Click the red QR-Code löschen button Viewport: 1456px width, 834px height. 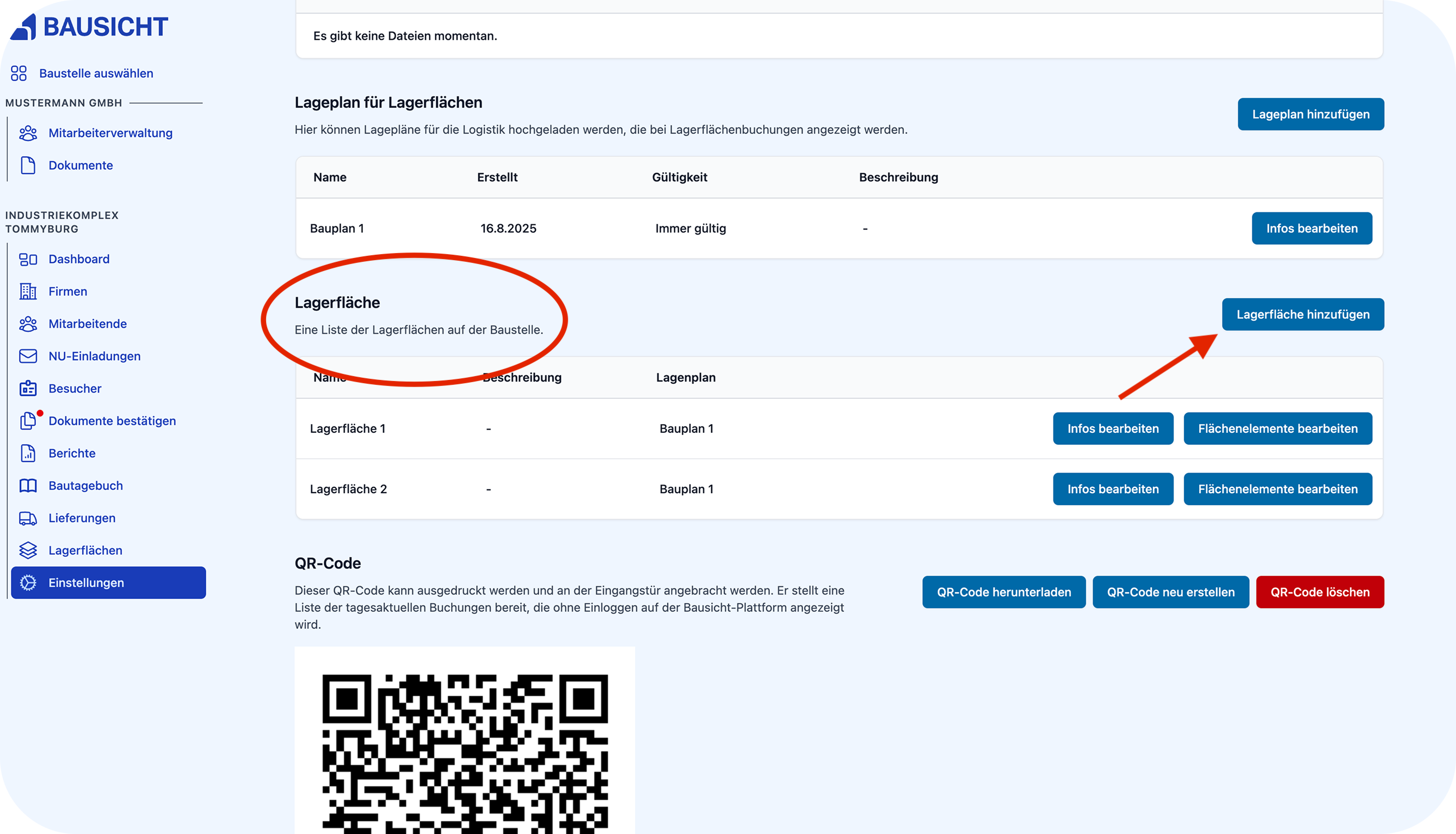coord(1321,592)
